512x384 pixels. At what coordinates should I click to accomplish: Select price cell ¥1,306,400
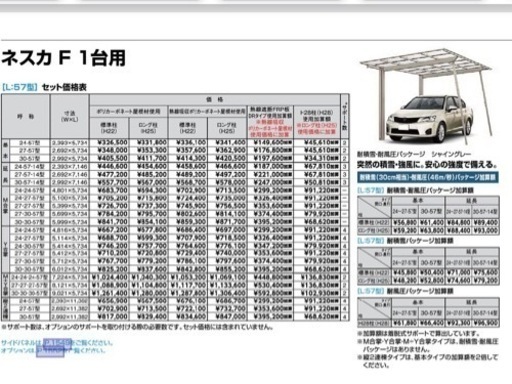[228, 293]
